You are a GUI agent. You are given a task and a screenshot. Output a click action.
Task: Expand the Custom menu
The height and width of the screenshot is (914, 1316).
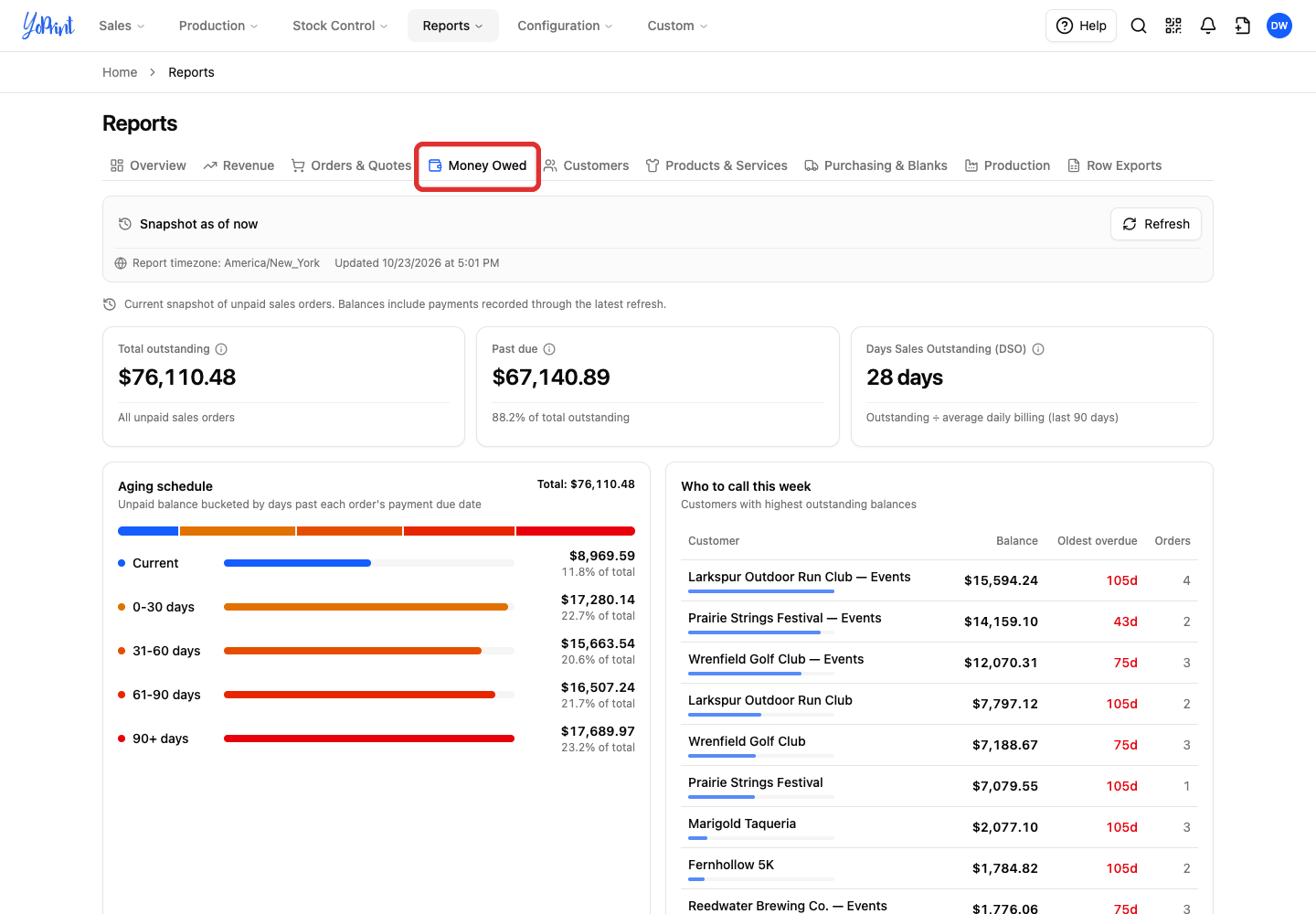coord(677,26)
